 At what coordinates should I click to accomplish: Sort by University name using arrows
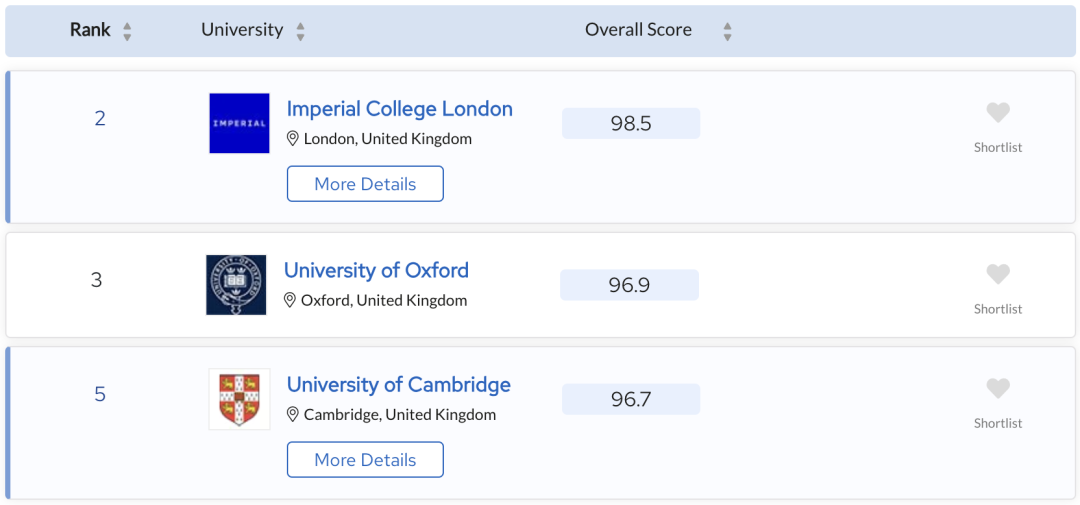click(x=300, y=31)
